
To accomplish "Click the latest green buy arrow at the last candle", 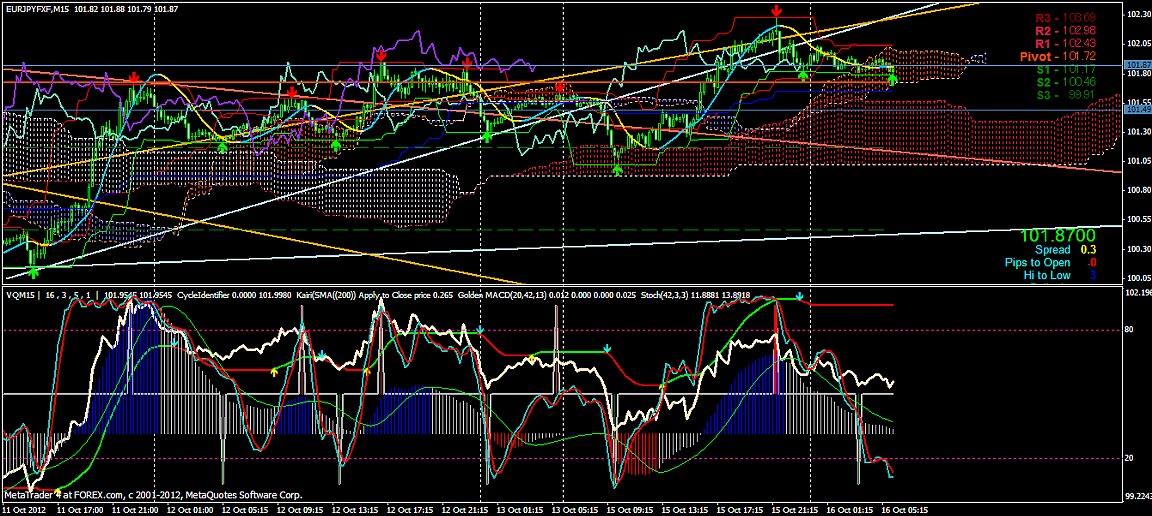I will point(892,78).
